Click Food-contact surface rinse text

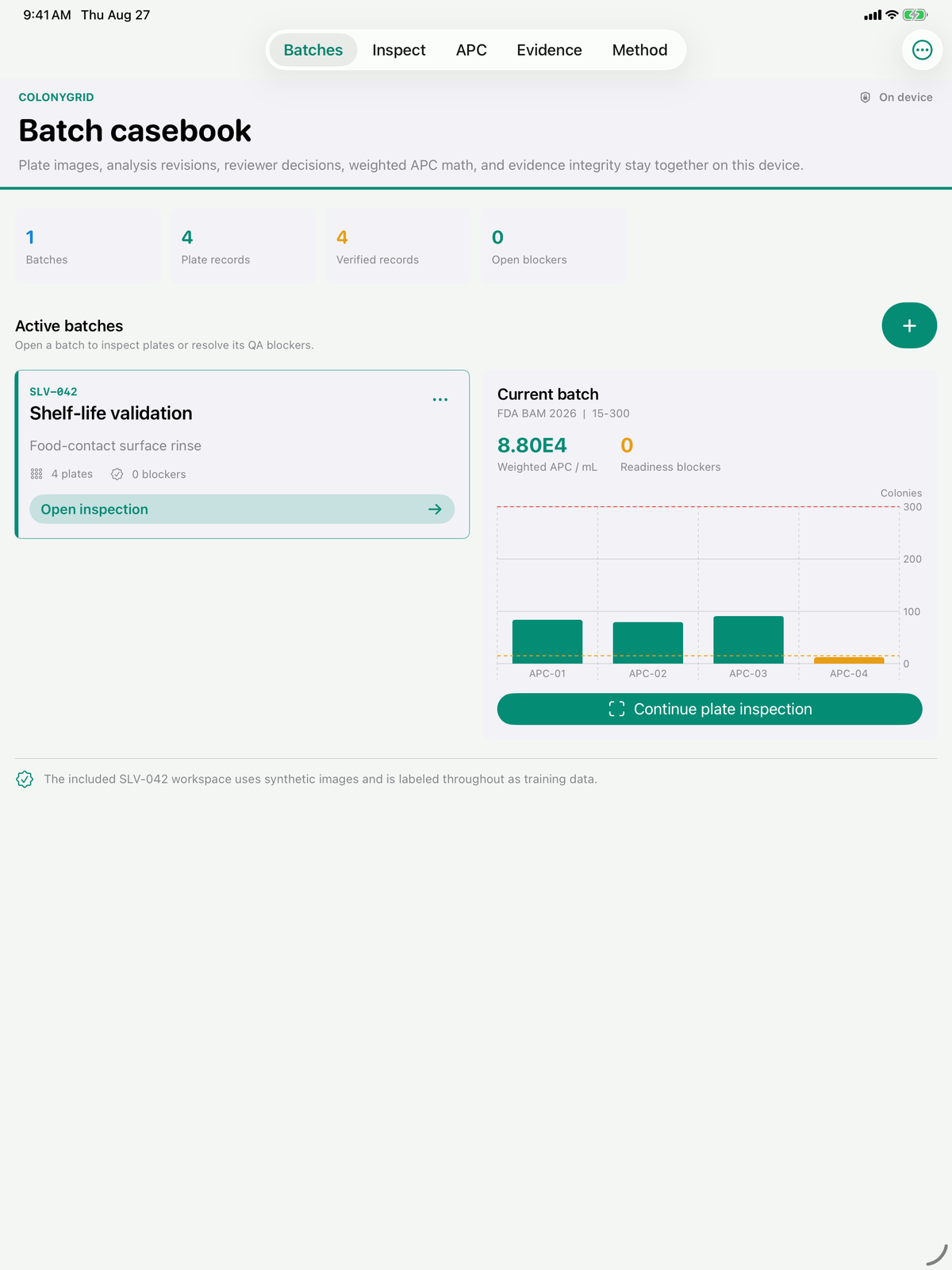click(x=115, y=446)
